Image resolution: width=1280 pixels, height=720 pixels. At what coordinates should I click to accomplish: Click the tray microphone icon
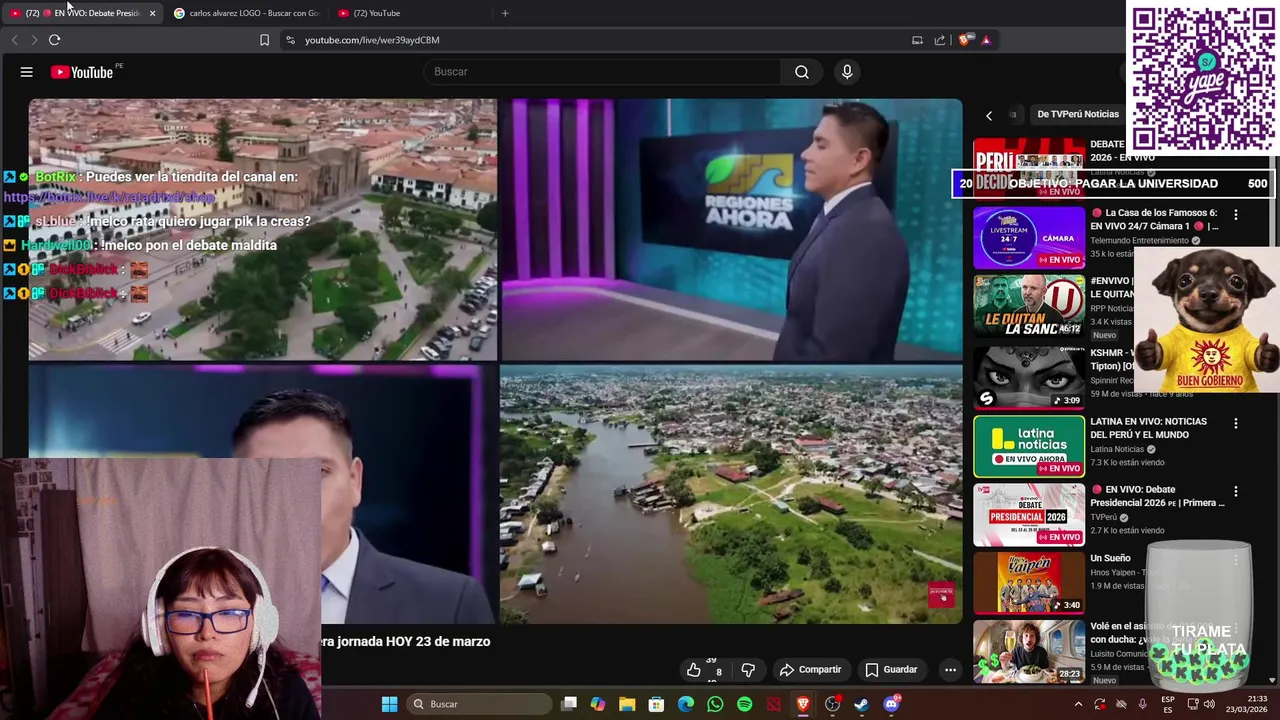[1142, 704]
